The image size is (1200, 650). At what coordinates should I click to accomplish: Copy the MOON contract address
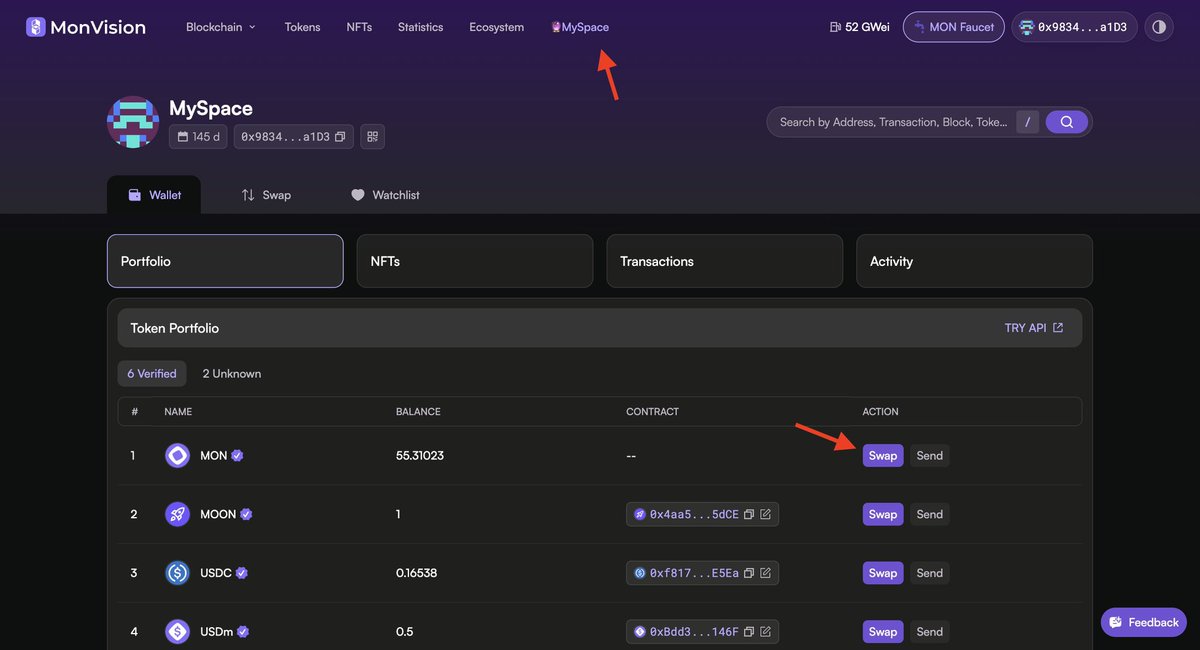[749, 514]
